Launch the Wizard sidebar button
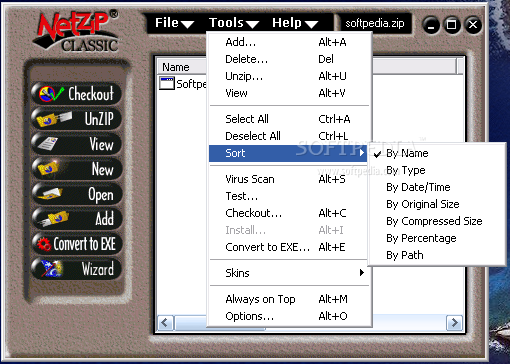This screenshot has height=364, width=510. pyautogui.click(x=76, y=269)
